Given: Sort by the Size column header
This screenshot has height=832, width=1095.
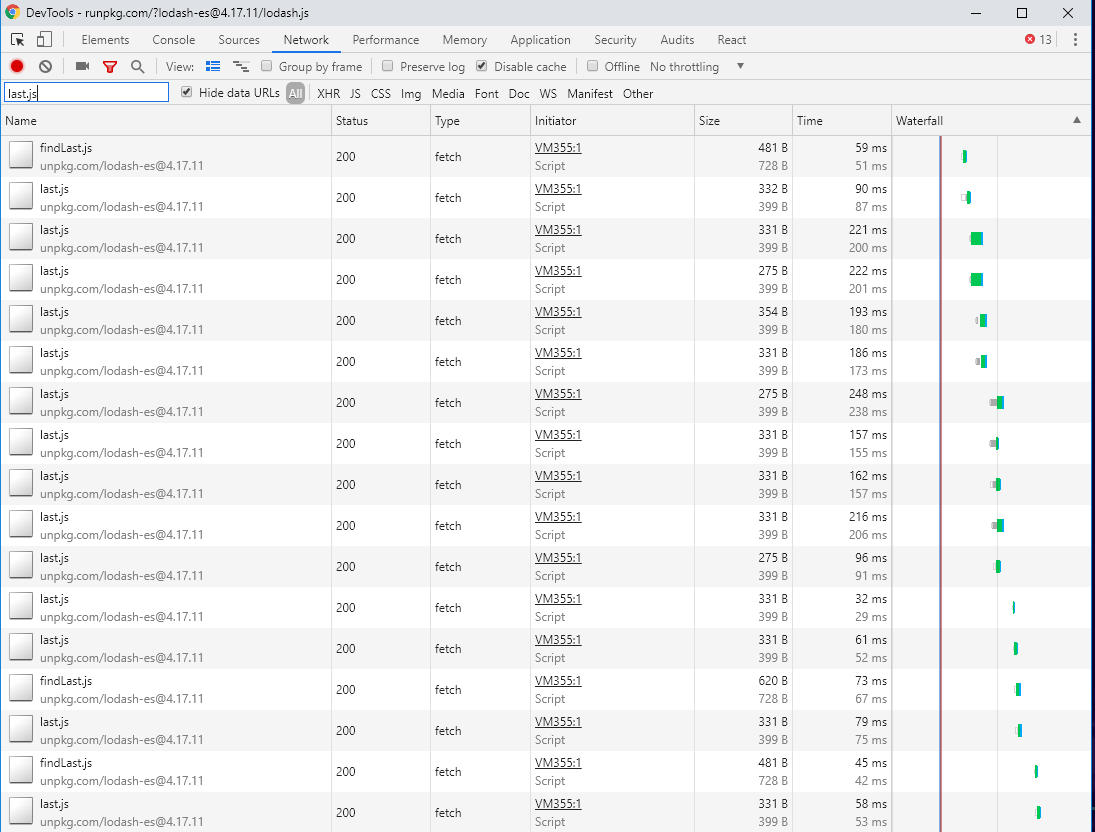Looking at the screenshot, I should pos(743,120).
